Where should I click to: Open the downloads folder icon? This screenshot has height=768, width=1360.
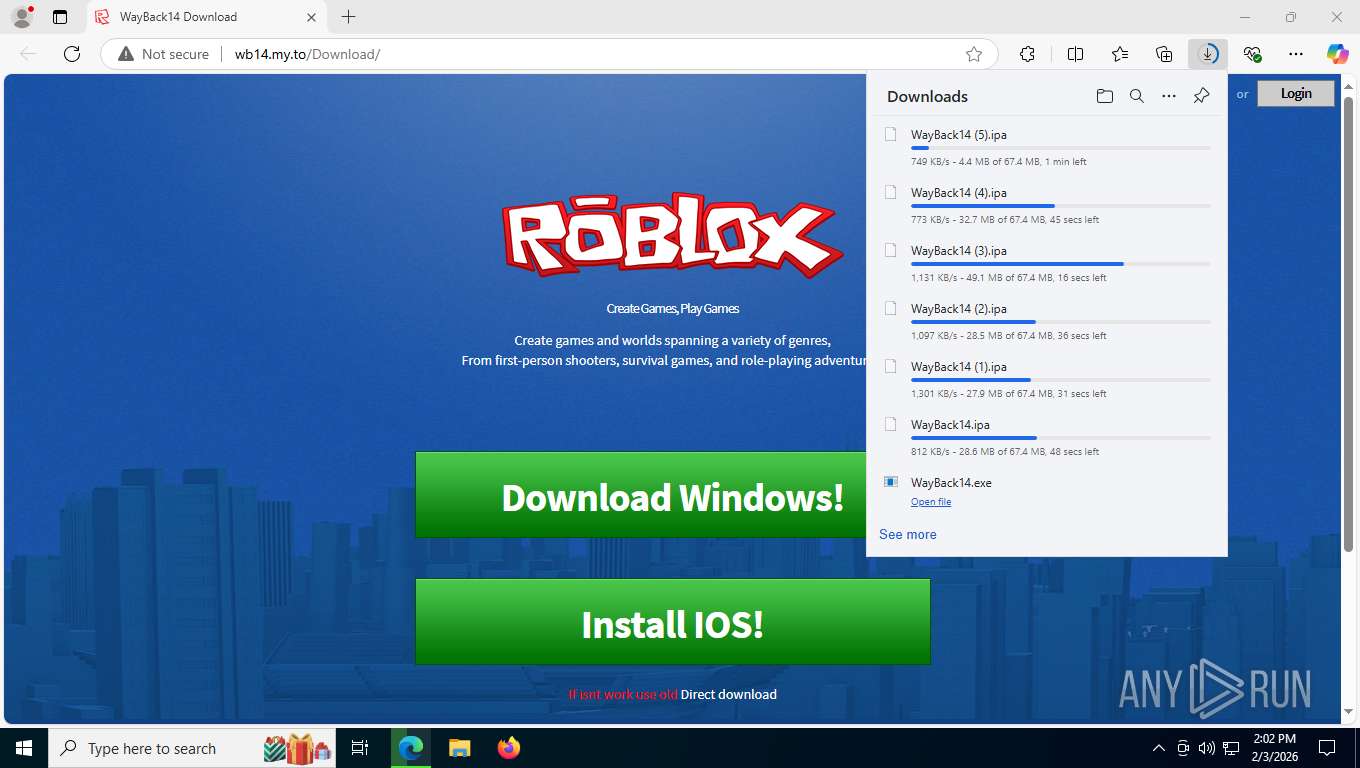1104,96
